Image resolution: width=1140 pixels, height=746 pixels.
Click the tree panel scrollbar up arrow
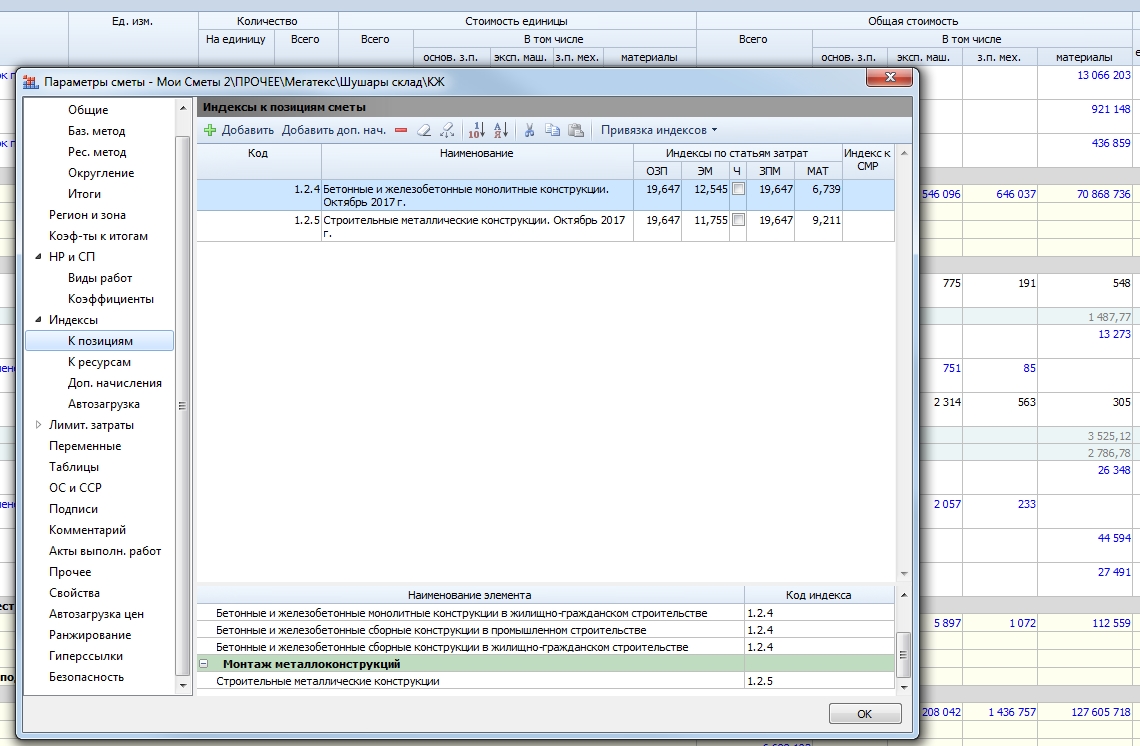point(182,108)
